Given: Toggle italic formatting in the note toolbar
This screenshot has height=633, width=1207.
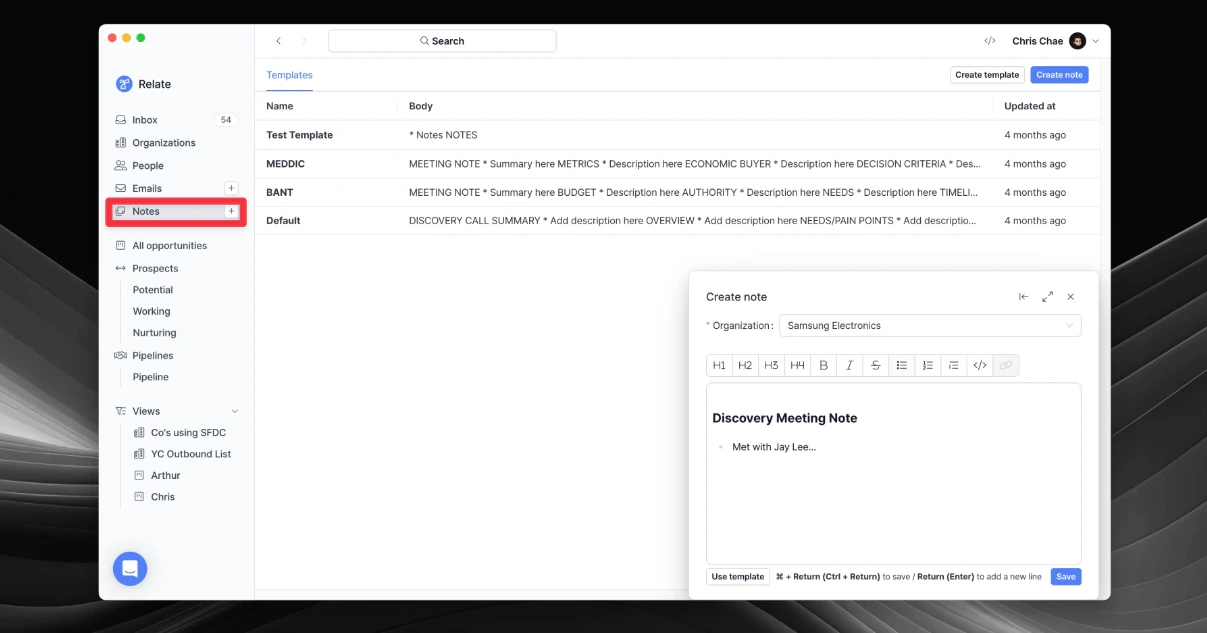Looking at the screenshot, I should tap(849, 365).
